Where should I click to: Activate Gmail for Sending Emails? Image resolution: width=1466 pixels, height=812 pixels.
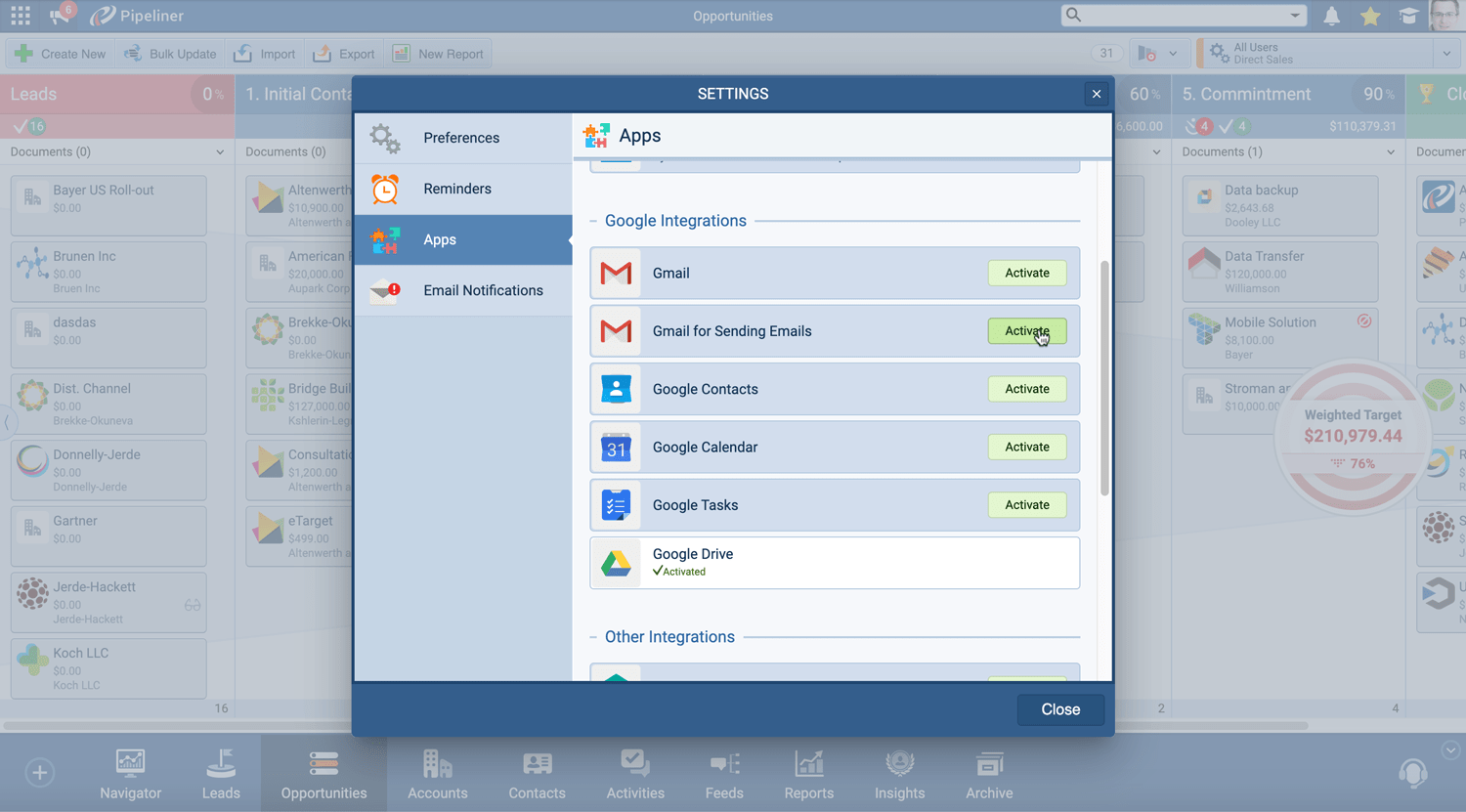point(1026,331)
